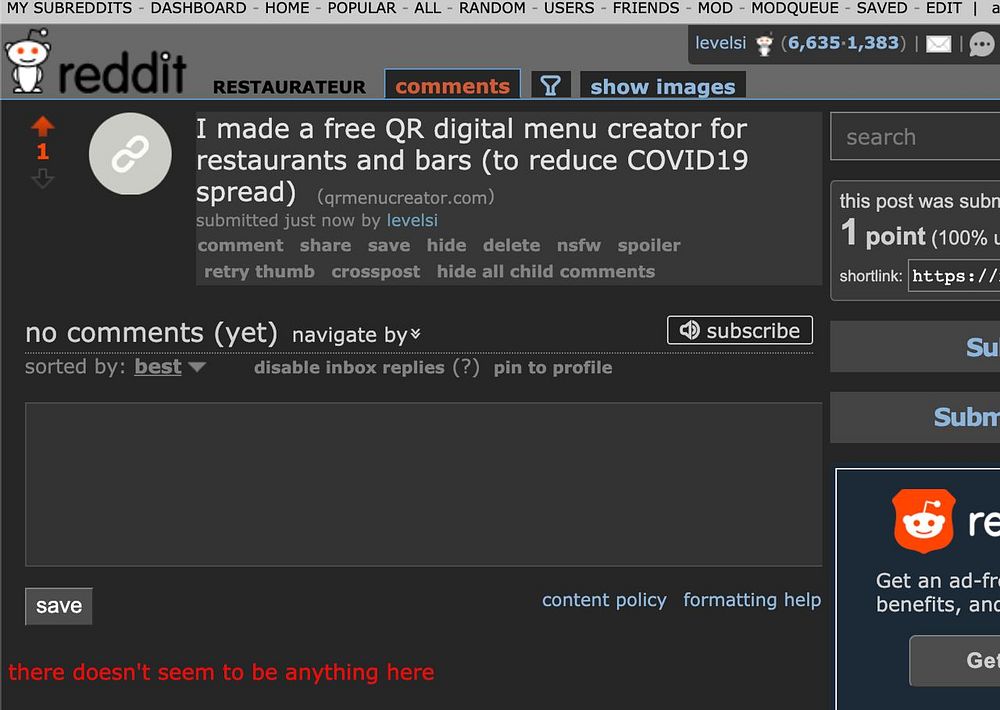Open the formatting help link

pyautogui.click(x=752, y=600)
